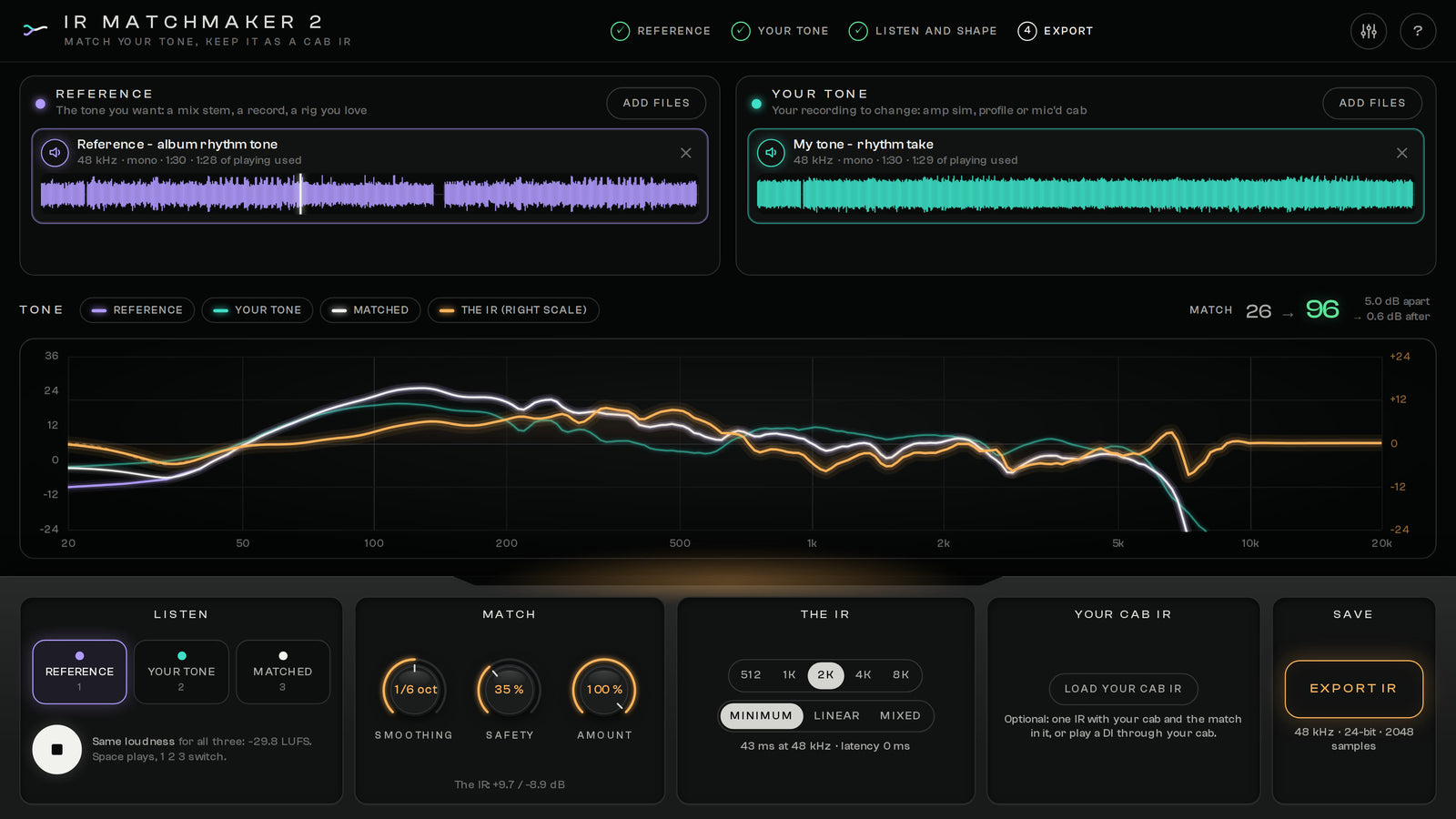
Task: Open the mixer settings icon
Action: pyautogui.click(x=1369, y=31)
